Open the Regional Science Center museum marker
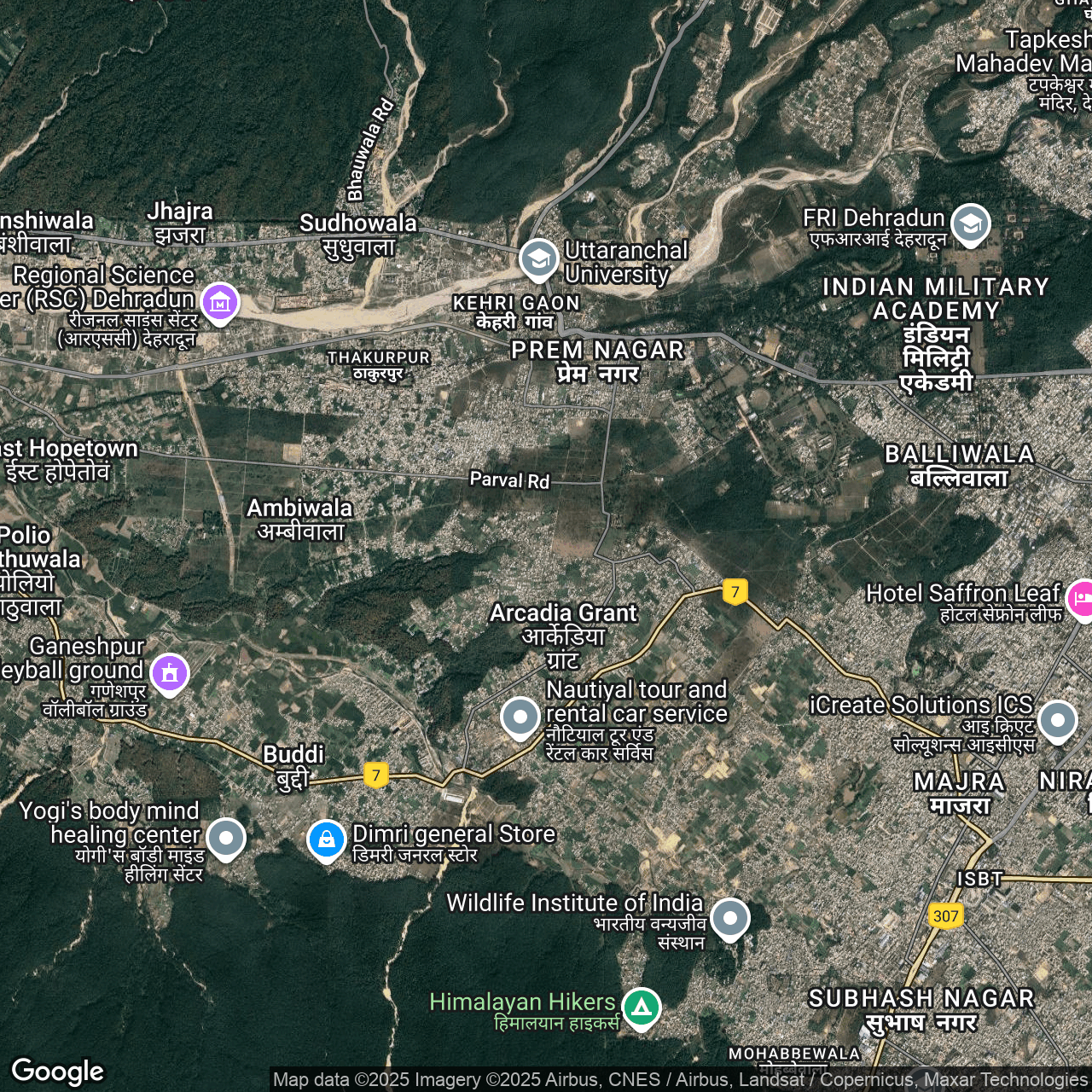 coord(220,302)
